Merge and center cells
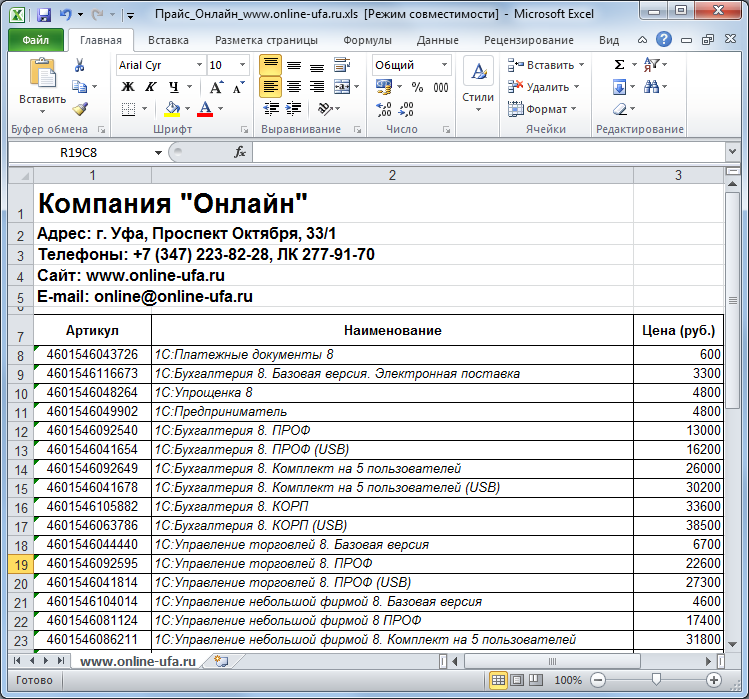The image size is (749, 699). click(342, 86)
